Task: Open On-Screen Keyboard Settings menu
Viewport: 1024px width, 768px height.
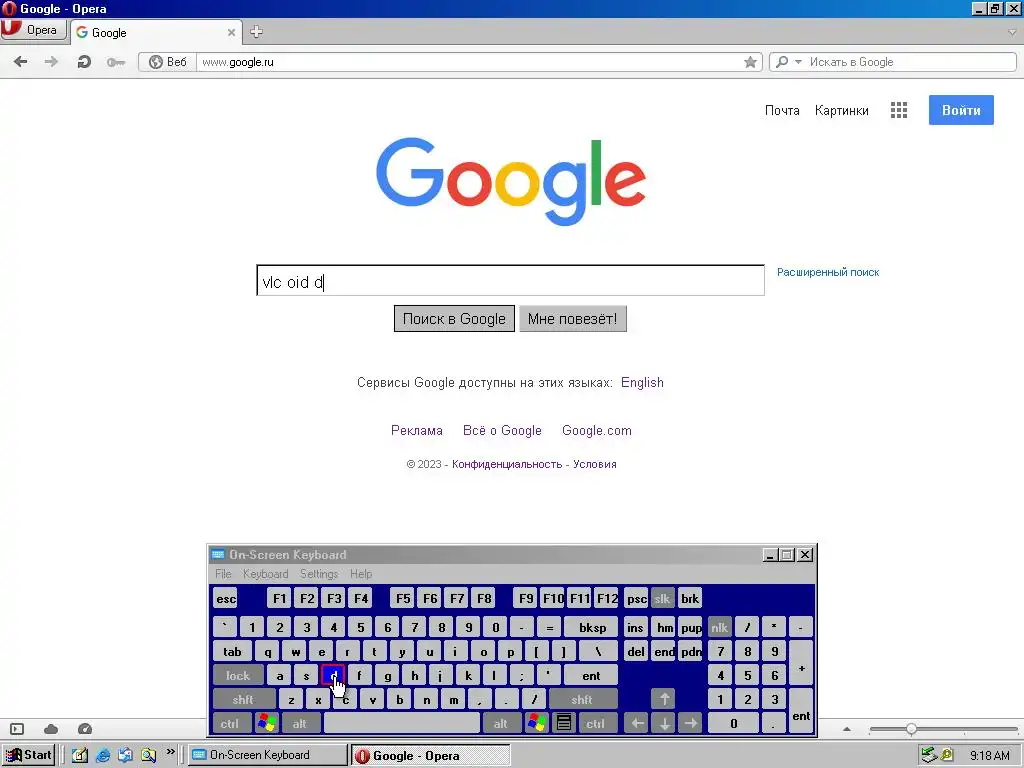Action: (x=319, y=574)
